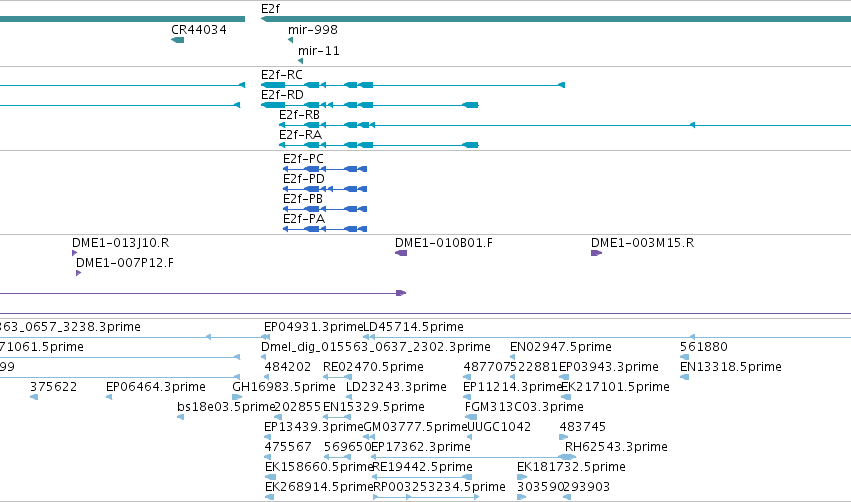Image resolution: width=851 pixels, height=502 pixels.
Task: Select the E2f-RA transcript label
Action: [300, 135]
